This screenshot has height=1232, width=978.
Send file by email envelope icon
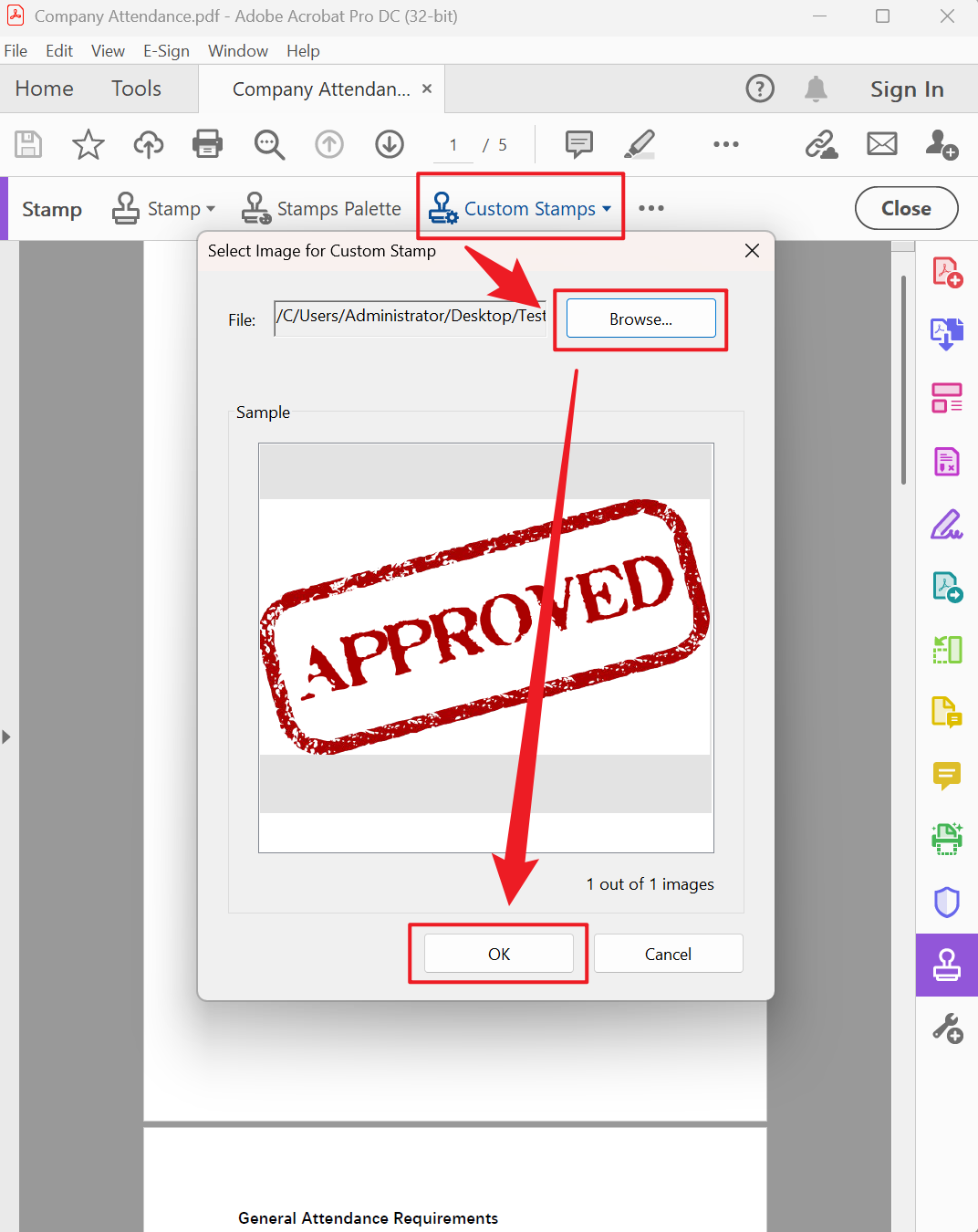881,144
